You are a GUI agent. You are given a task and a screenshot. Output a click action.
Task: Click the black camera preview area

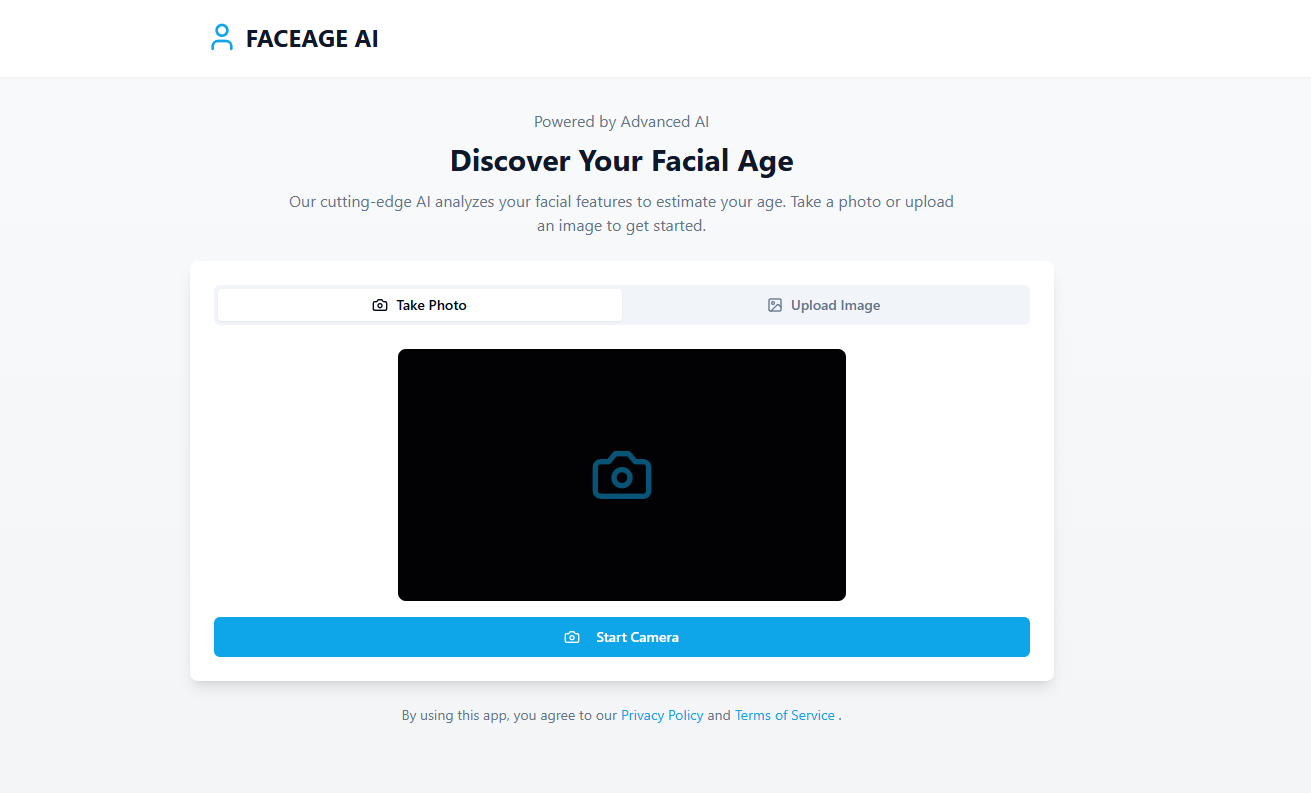coord(622,475)
